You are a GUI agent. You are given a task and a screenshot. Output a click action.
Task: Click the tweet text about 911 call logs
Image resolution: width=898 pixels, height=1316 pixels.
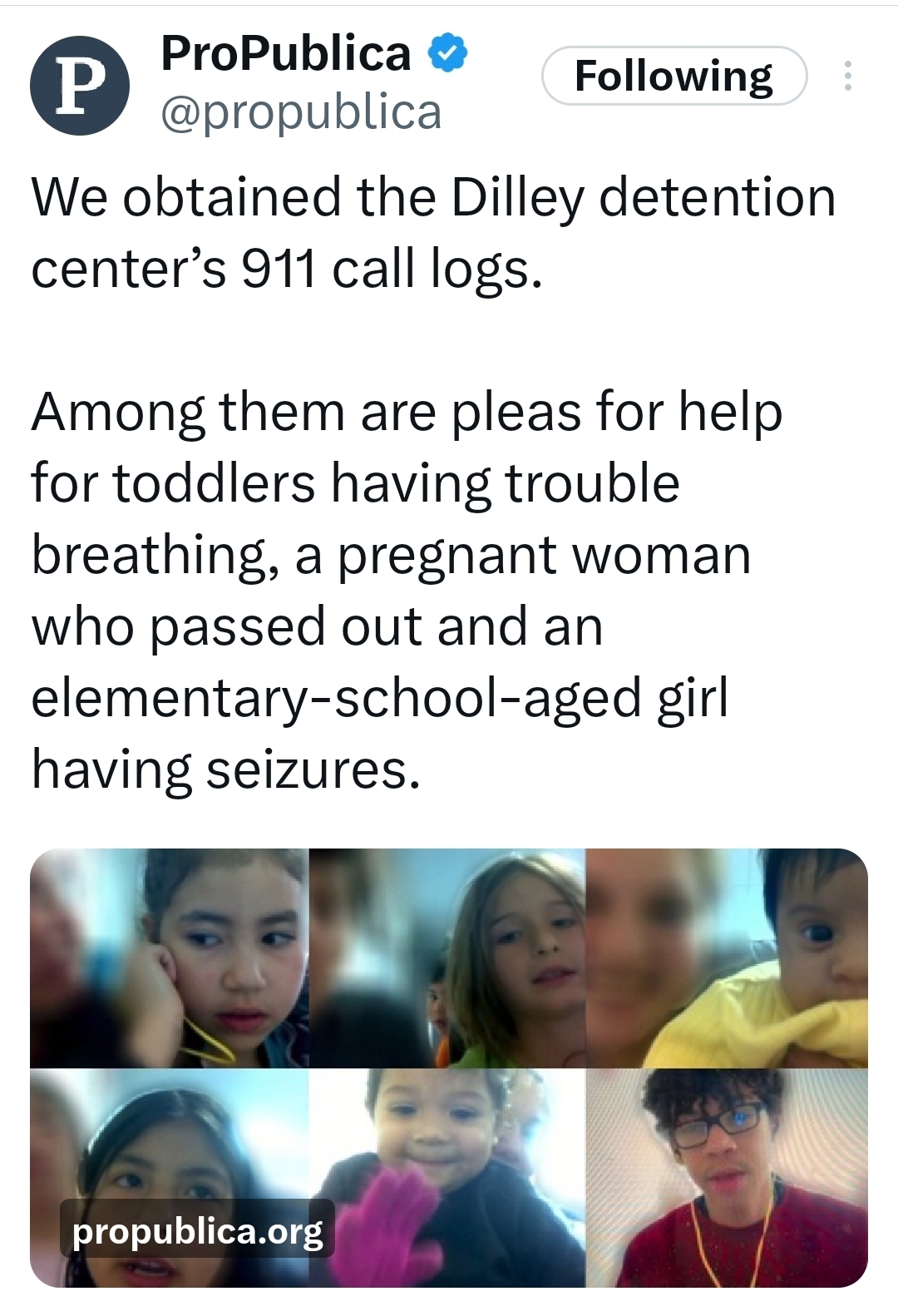[x=433, y=233]
